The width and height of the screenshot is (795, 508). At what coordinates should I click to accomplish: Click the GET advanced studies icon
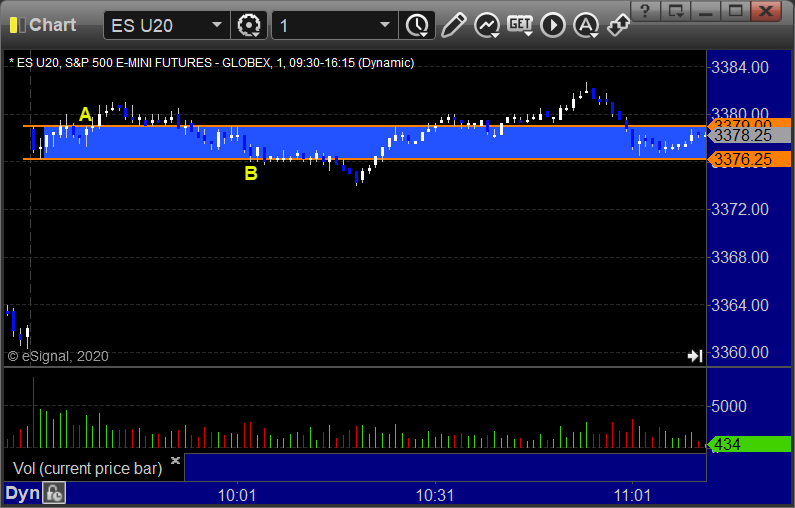click(x=520, y=25)
